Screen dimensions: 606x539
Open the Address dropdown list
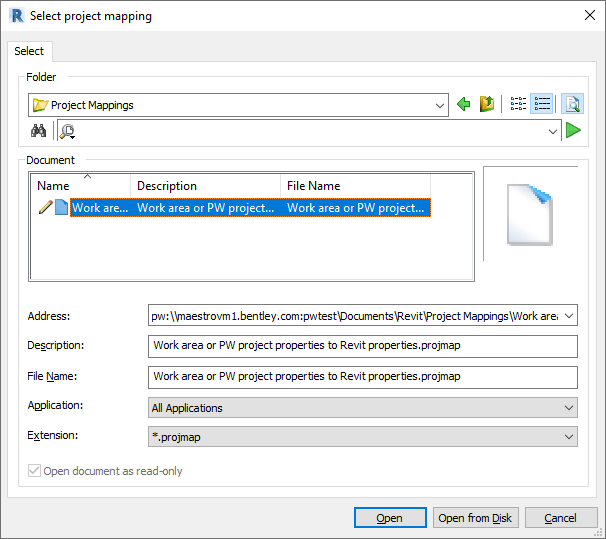[x=569, y=316]
